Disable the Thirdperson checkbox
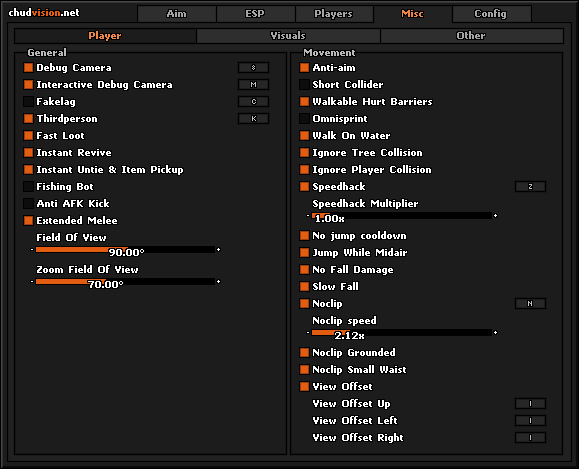579x469 pixels. point(28,119)
